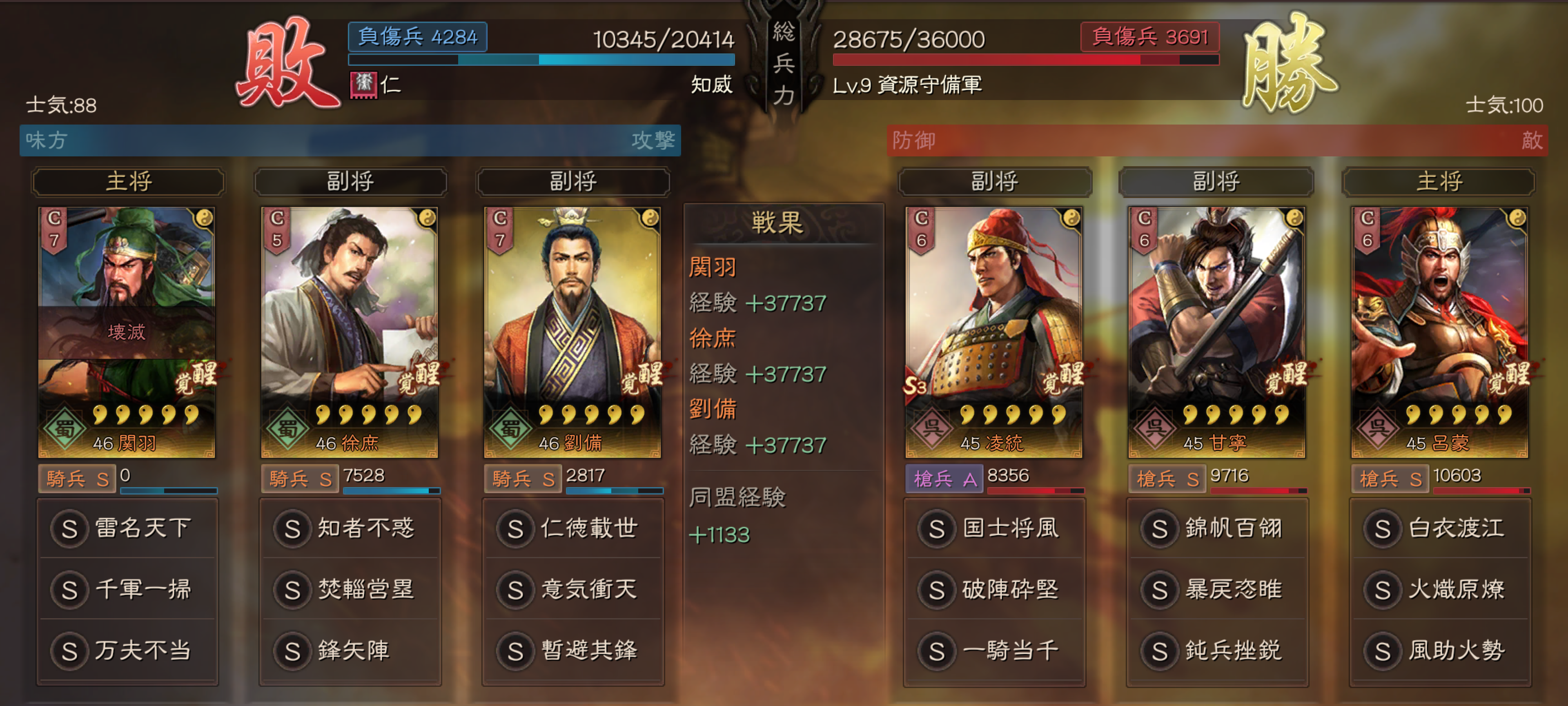Click the 味方 攻撃 side header bar
This screenshot has height=706, width=1568.
tap(350, 140)
